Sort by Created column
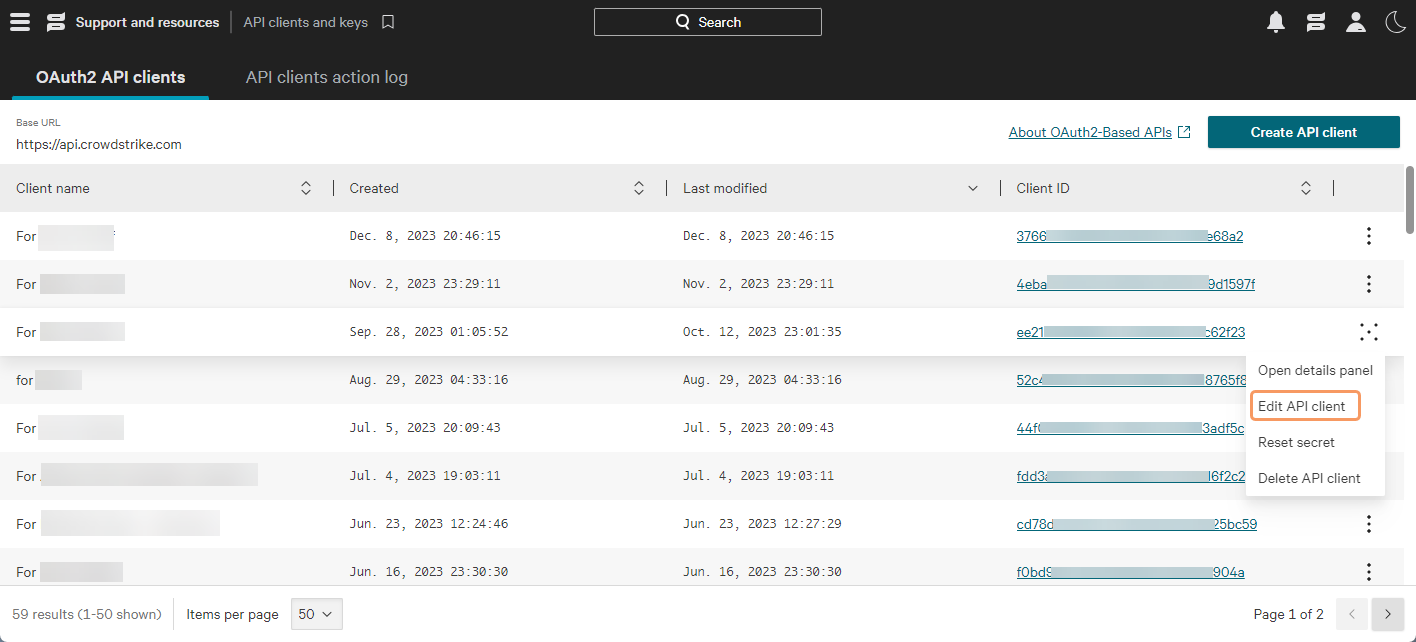1416x642 pixels. click(639, 188)
